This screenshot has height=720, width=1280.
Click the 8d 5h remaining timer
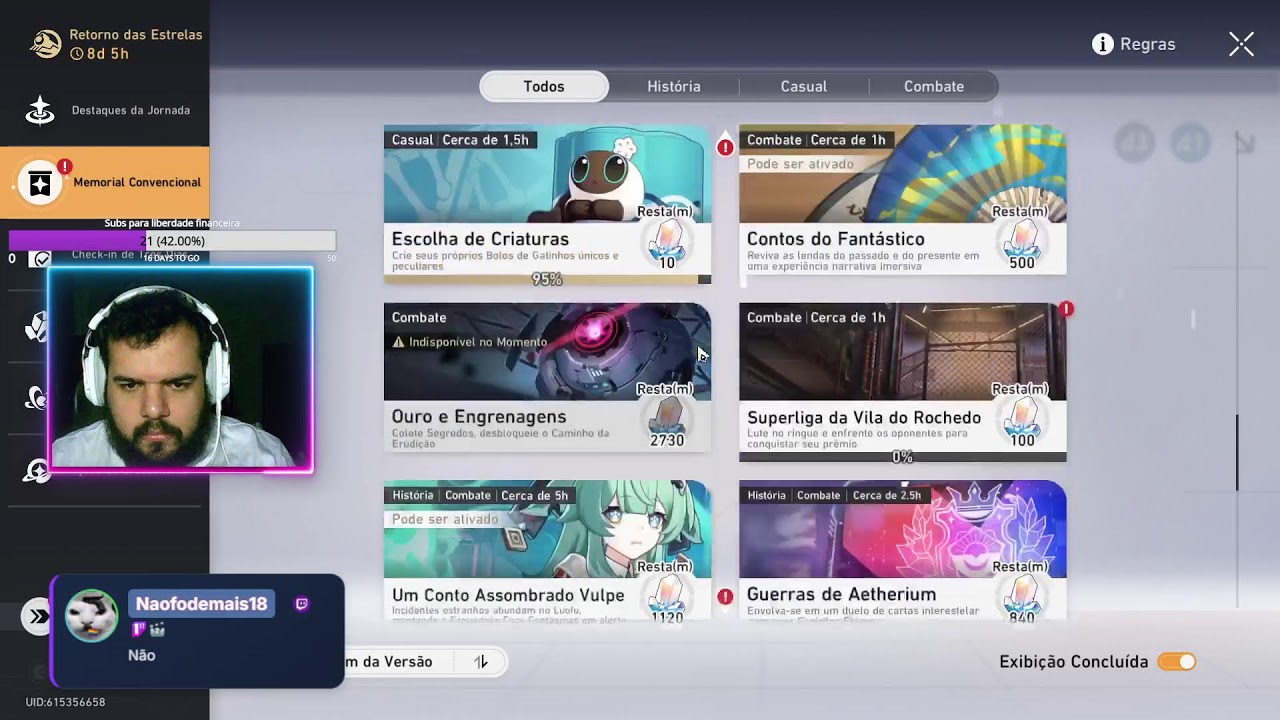(99, 54)
